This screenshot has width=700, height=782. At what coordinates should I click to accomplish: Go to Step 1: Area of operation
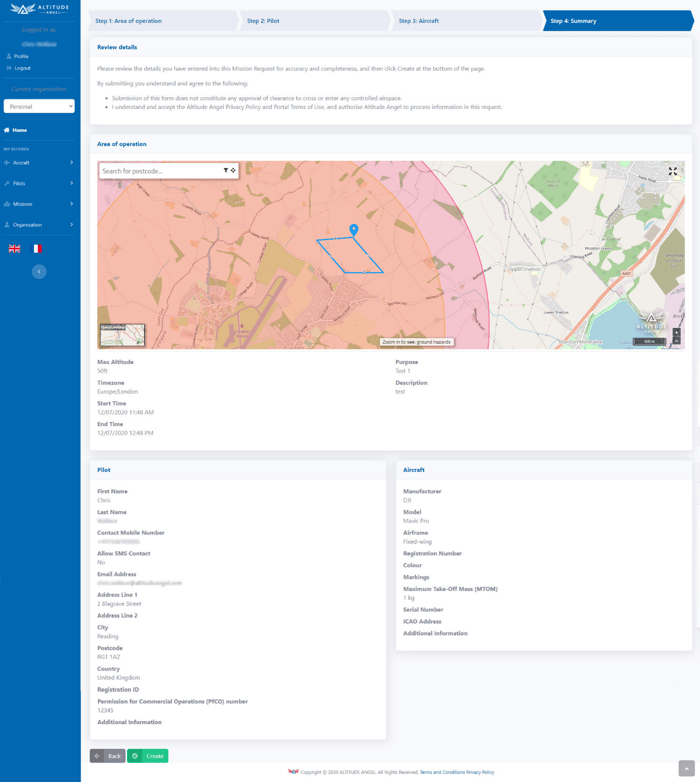point(164,21)
